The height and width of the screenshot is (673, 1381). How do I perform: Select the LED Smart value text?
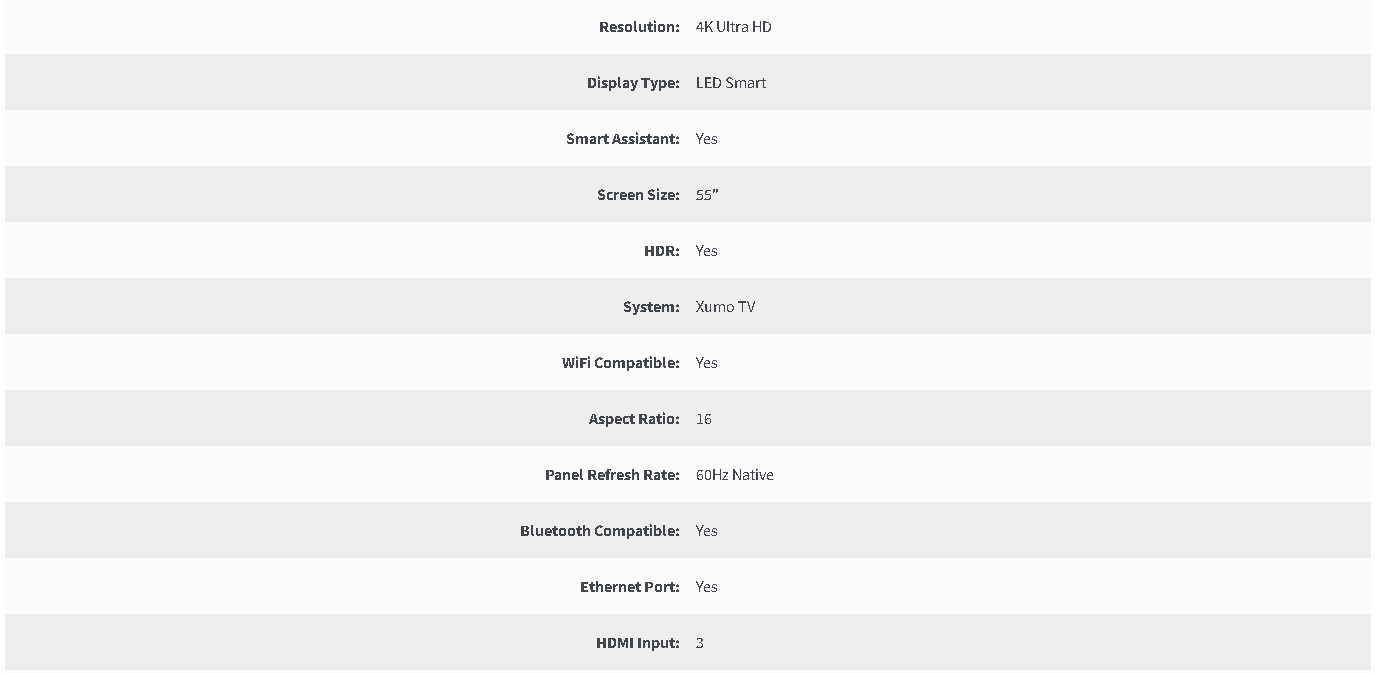click(731, 83)
